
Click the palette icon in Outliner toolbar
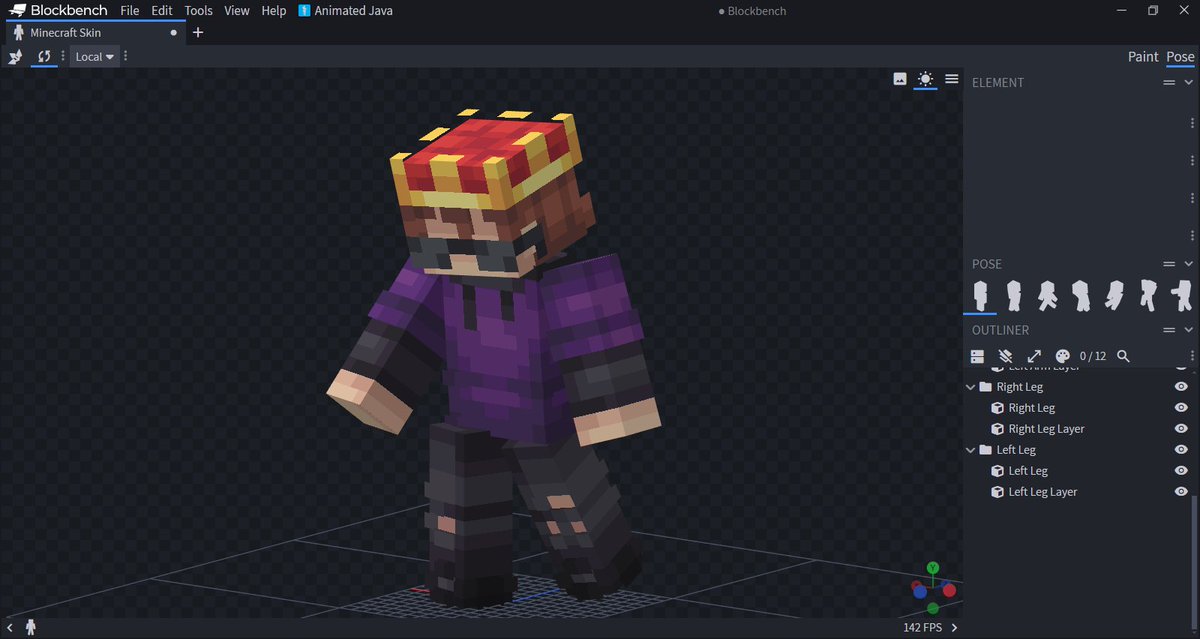[x=1063, y=356]
